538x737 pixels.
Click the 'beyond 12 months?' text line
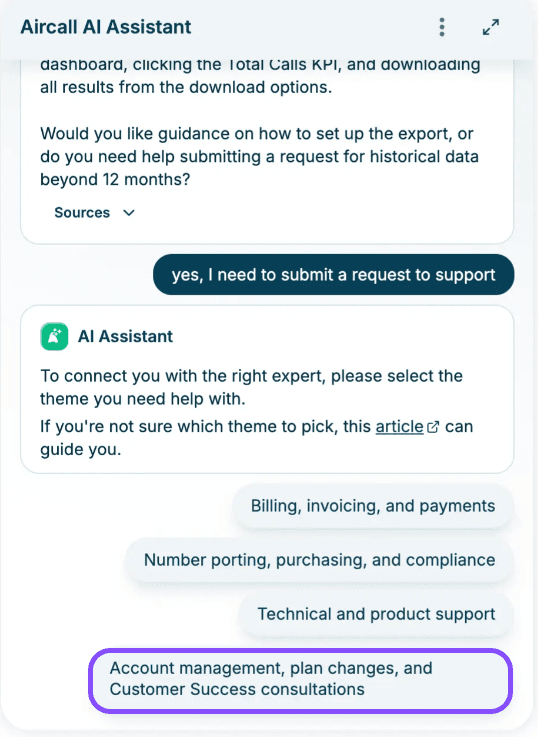115,180
